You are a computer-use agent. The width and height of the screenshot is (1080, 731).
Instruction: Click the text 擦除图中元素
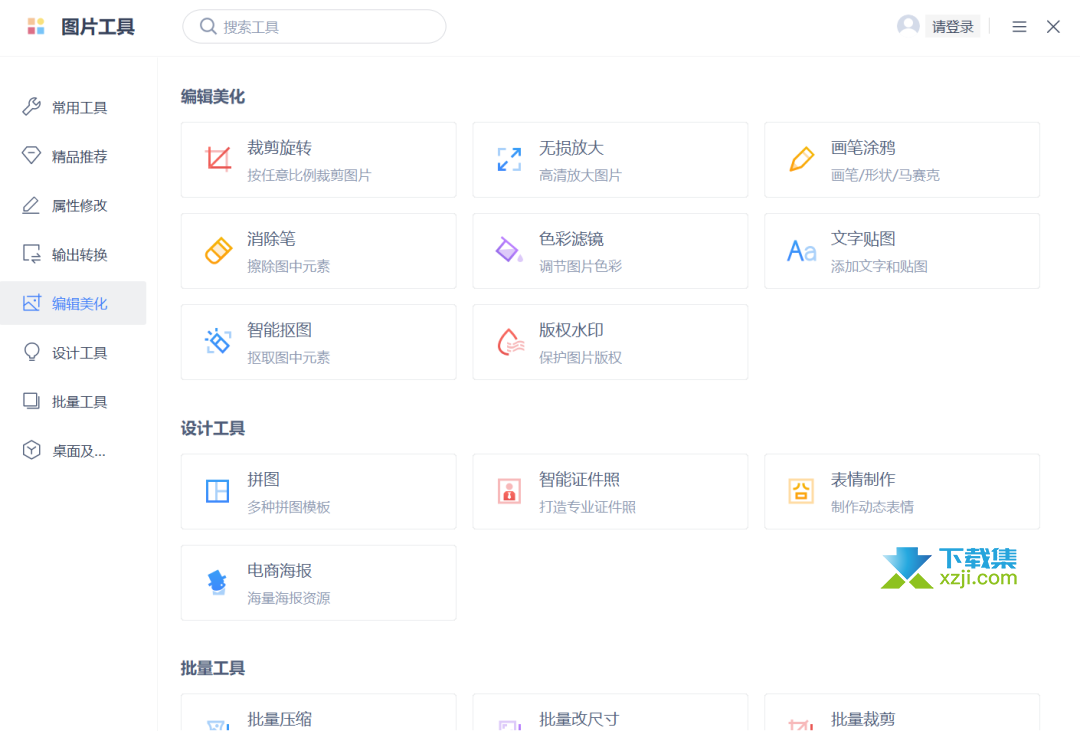289,266
